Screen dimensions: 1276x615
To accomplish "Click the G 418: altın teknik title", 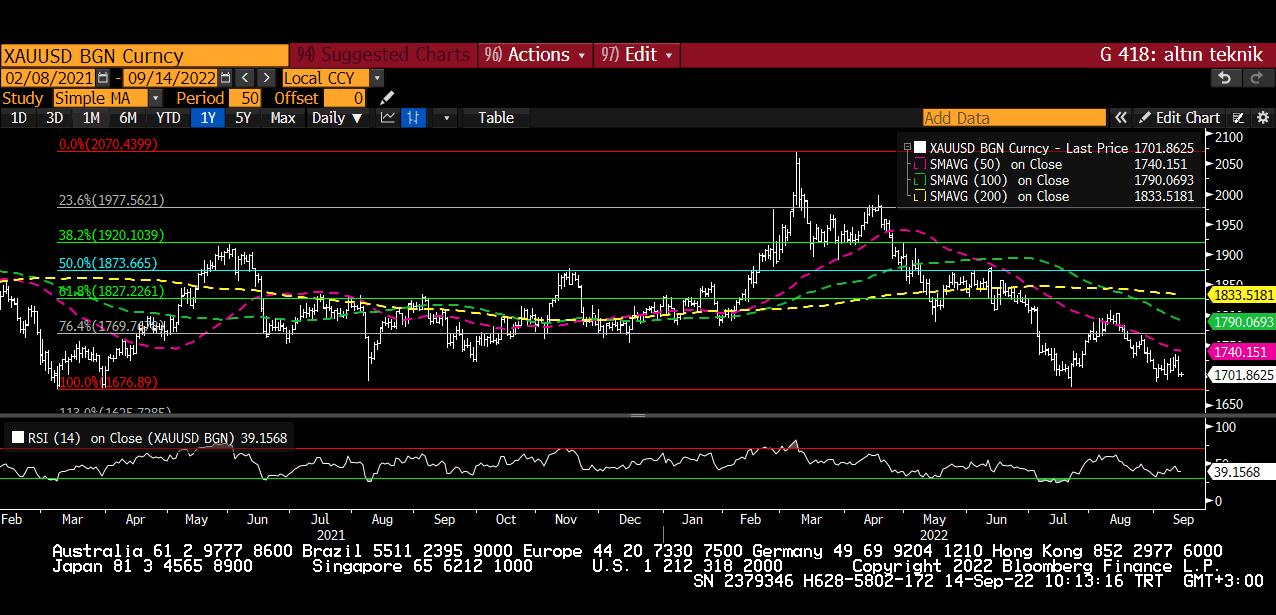I will pyautogui.click(x=1181, y=55).
